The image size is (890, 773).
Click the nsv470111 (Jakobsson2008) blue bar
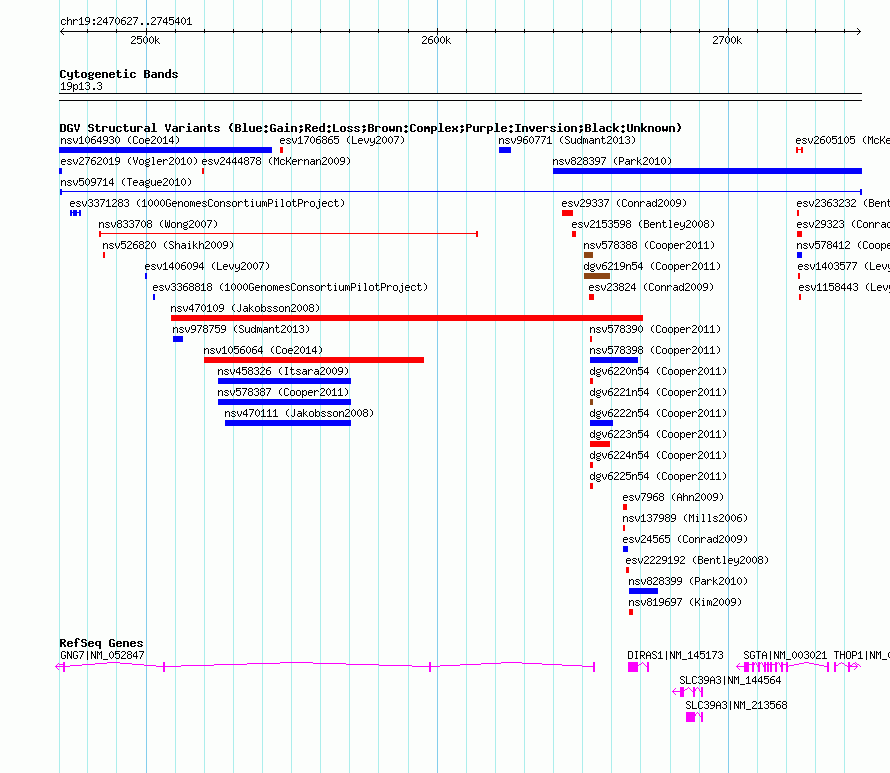click(x=288, y=423)
